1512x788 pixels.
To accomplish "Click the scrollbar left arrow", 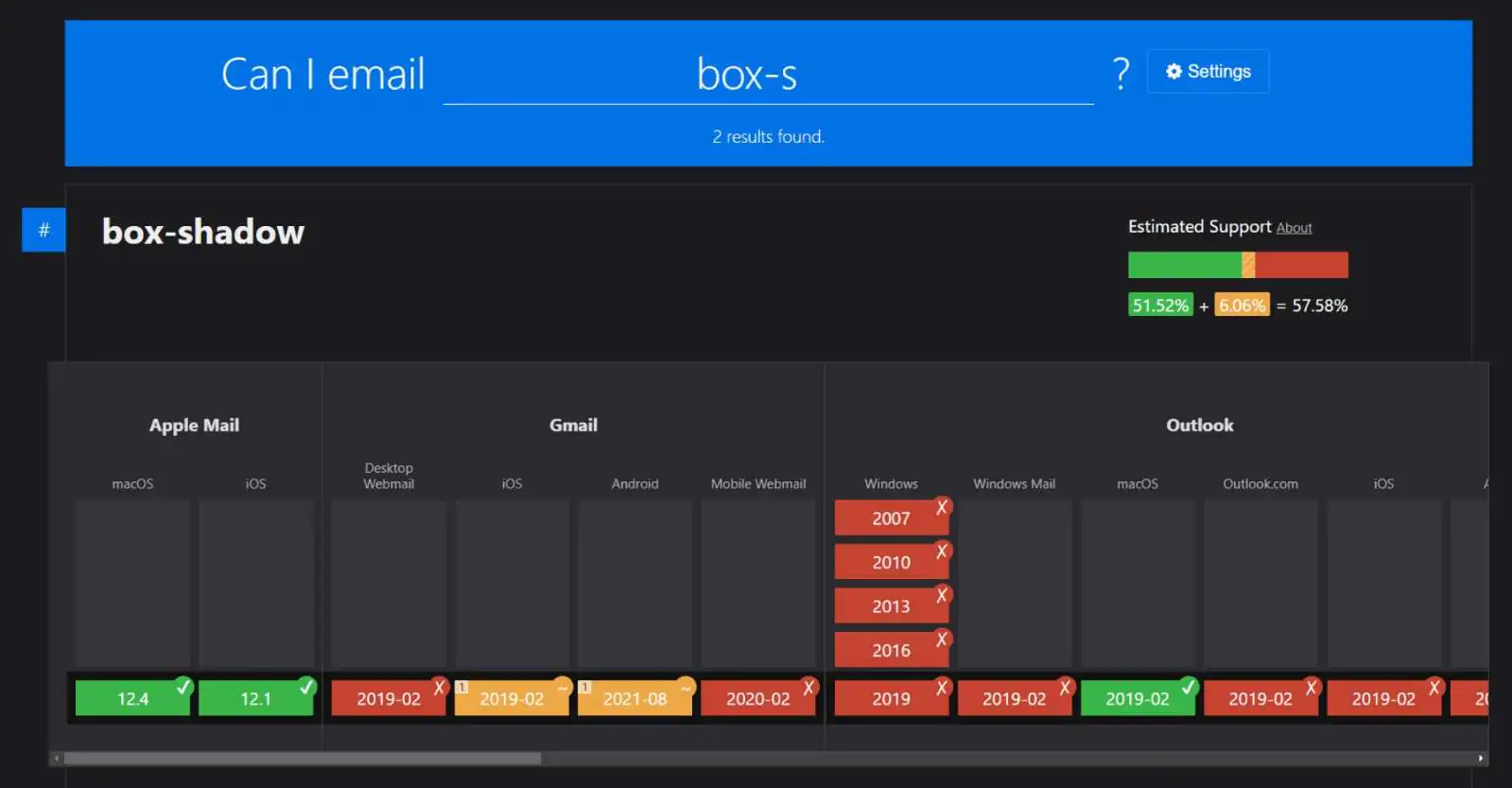I will click(x=57, y=759).
